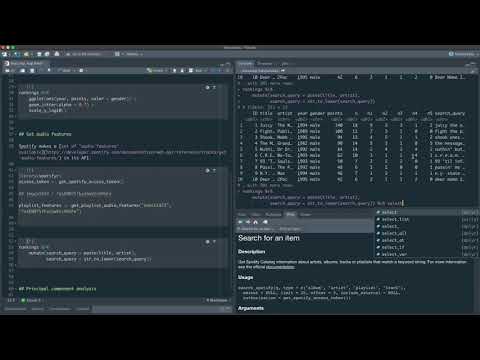Click the home icon in Help pane

(256, 222)
